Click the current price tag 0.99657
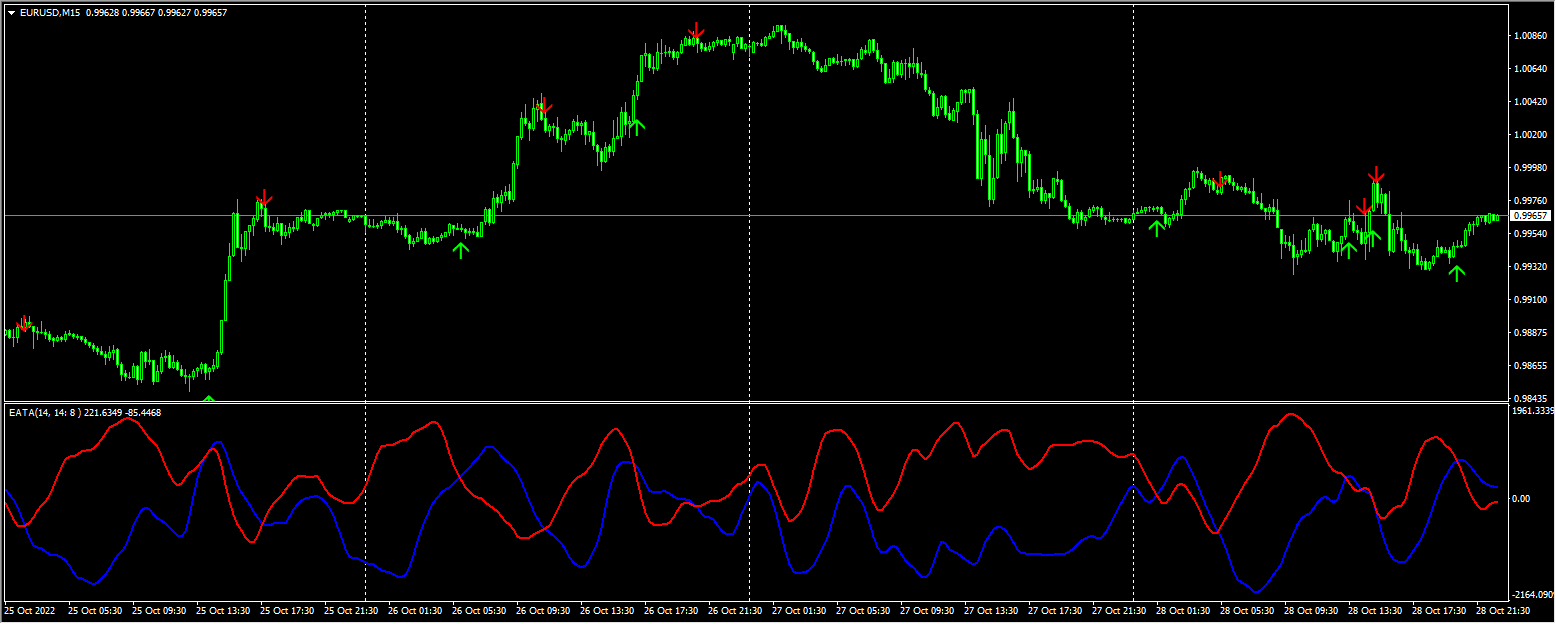This screenshot has height=624, width=1556. [x=1530, y=216]
